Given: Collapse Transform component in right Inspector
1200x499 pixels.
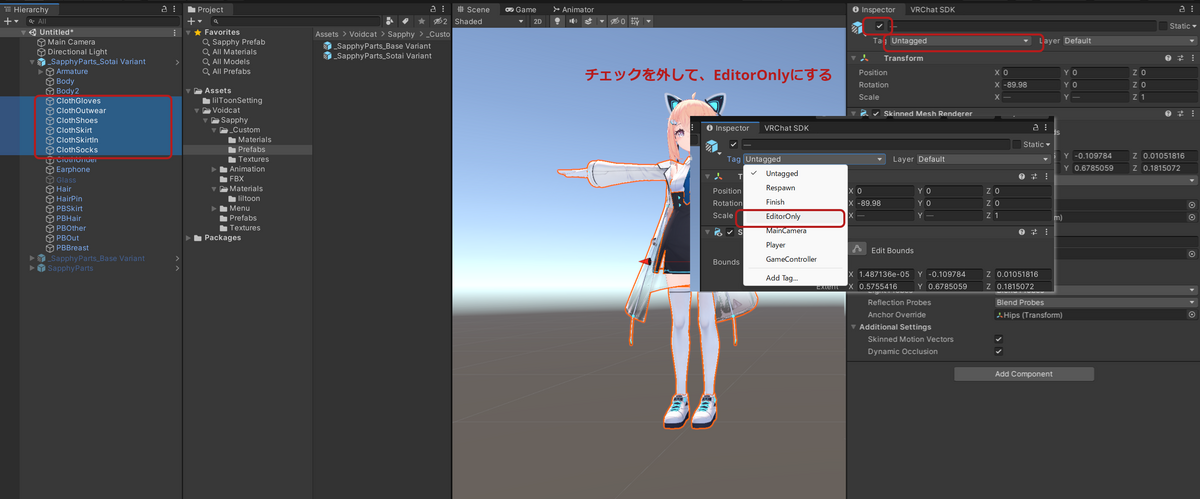Looking at the screenshot, I should pos(853,58).
